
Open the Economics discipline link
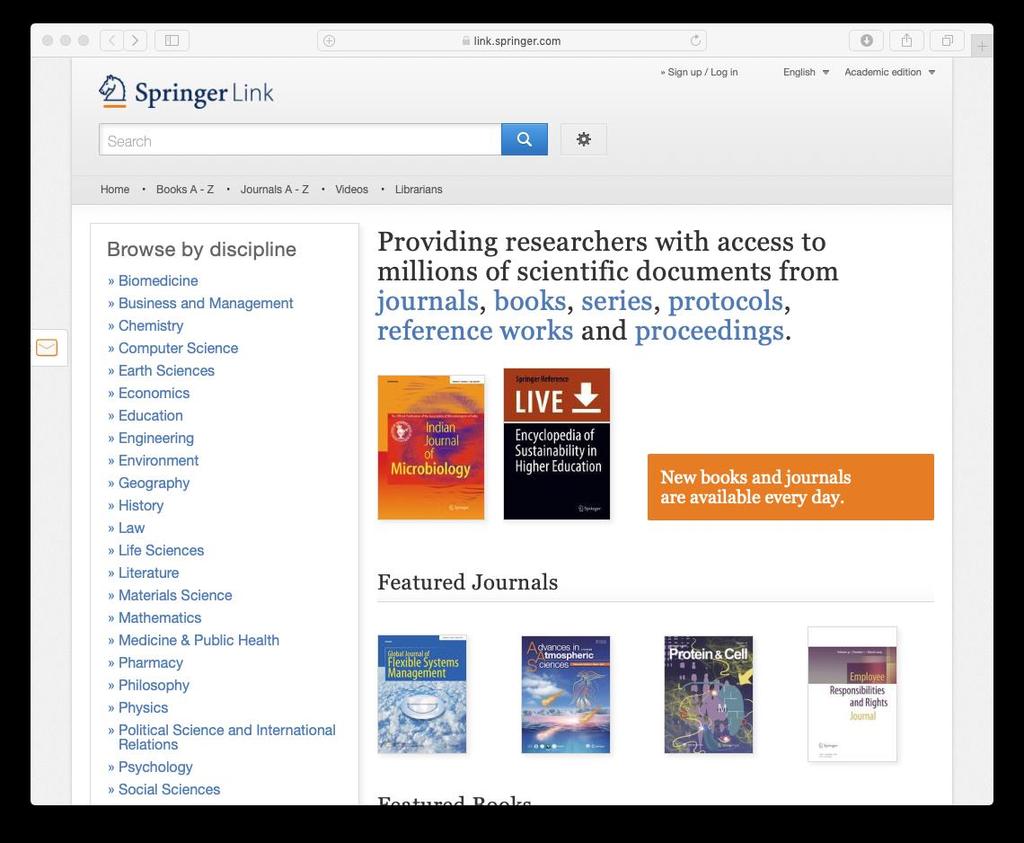tap(154, 393)
